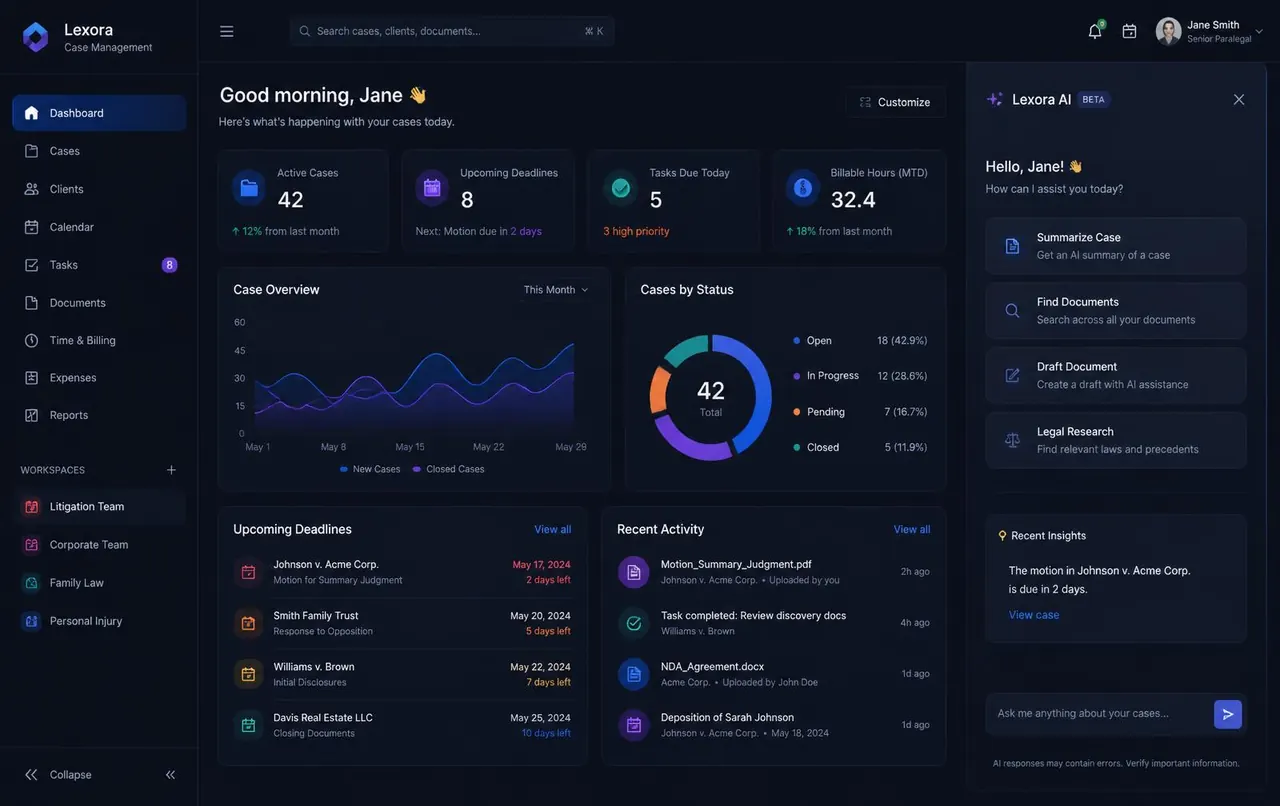Open the hamburger menu icon

(x=227, y=31)
